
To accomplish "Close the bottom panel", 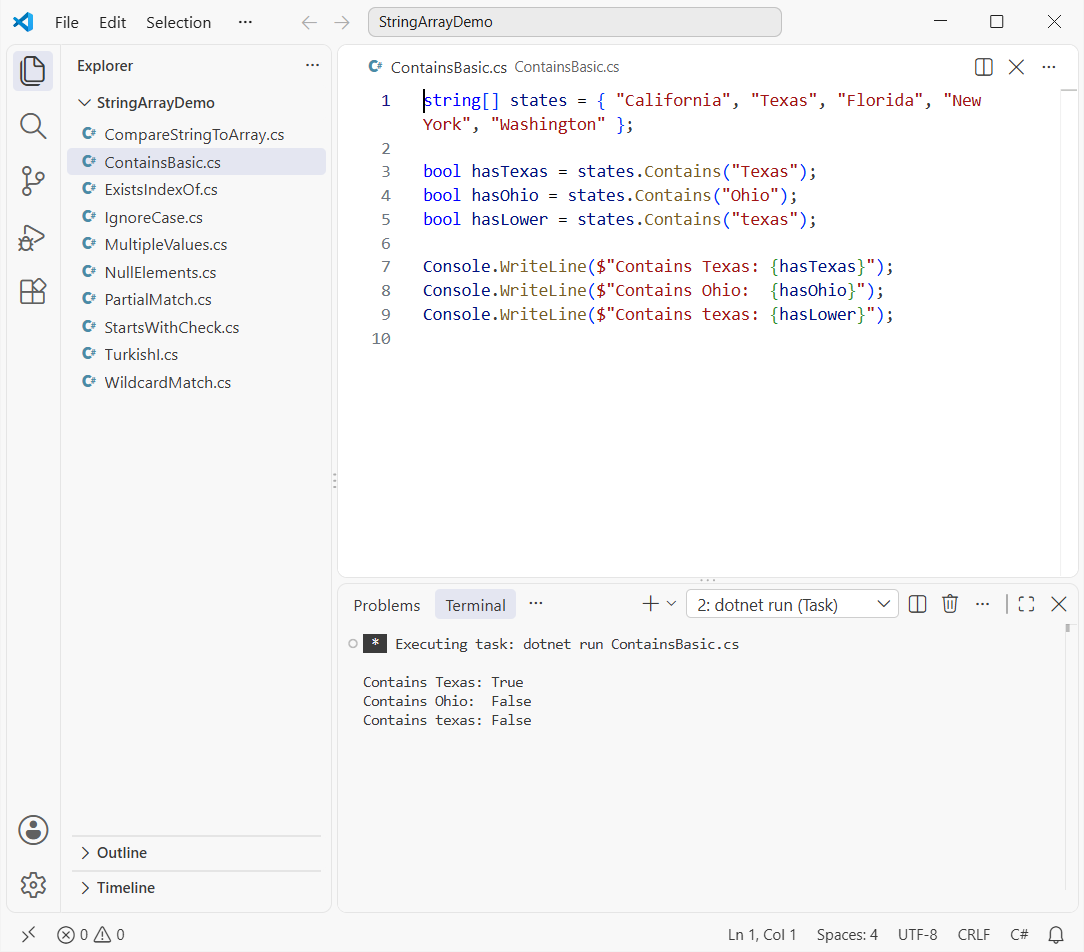I will coord(1058,604).
